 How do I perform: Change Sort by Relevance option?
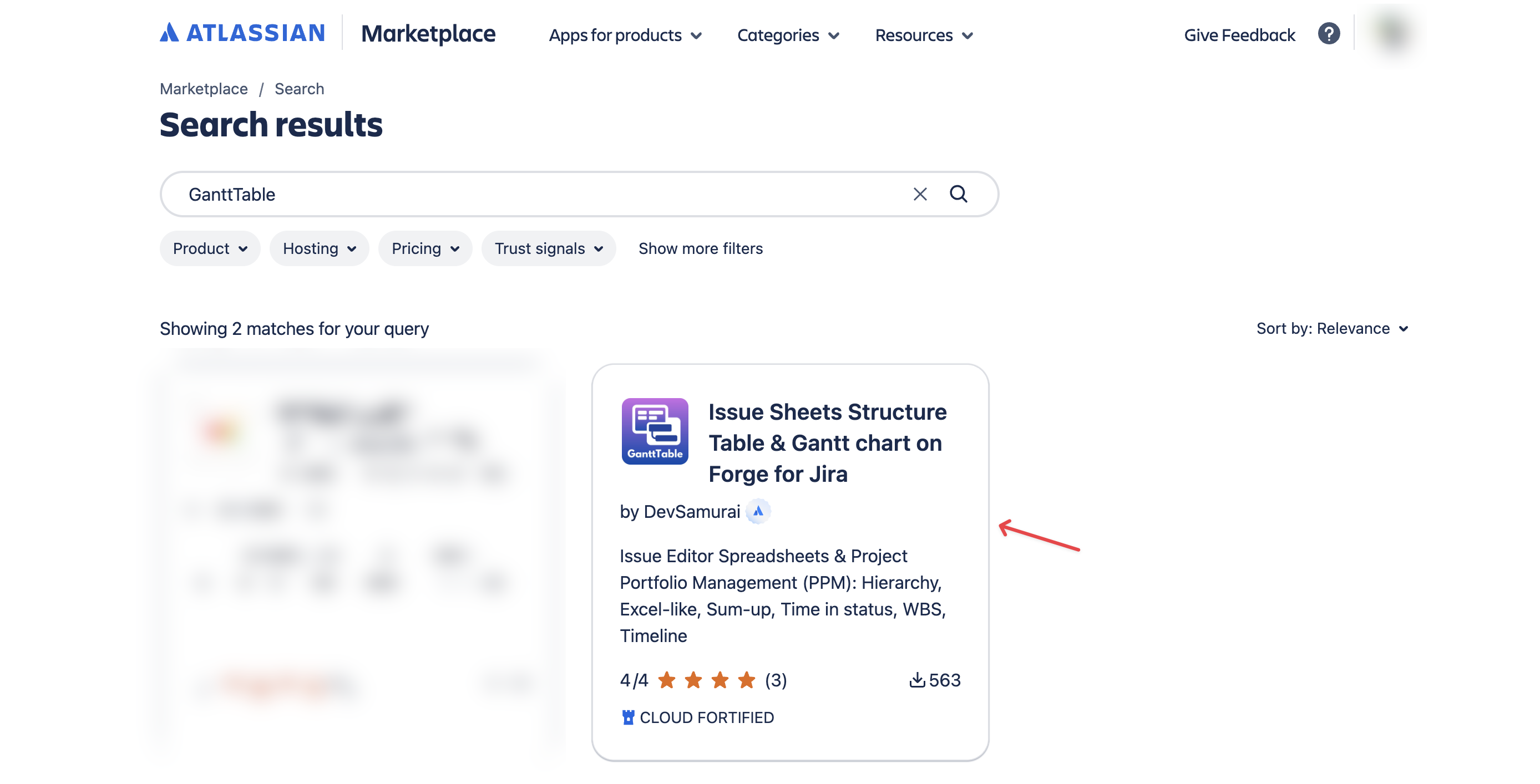pos(1333,329)
